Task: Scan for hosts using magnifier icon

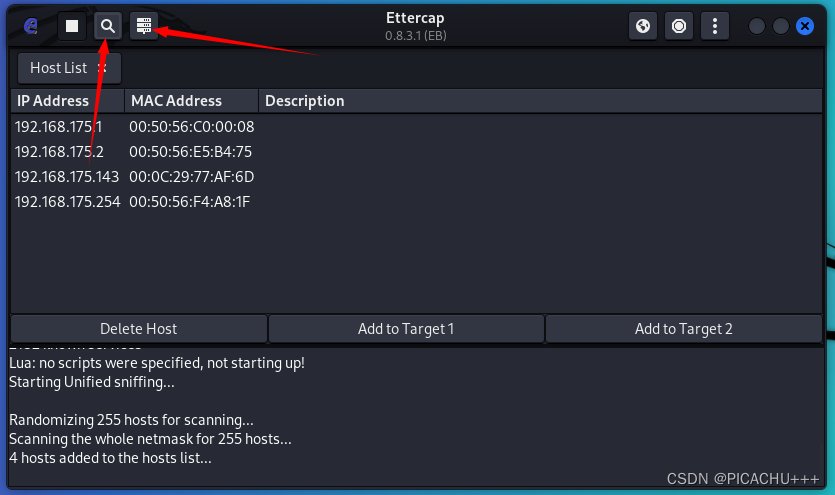Action: pos(108,26)
